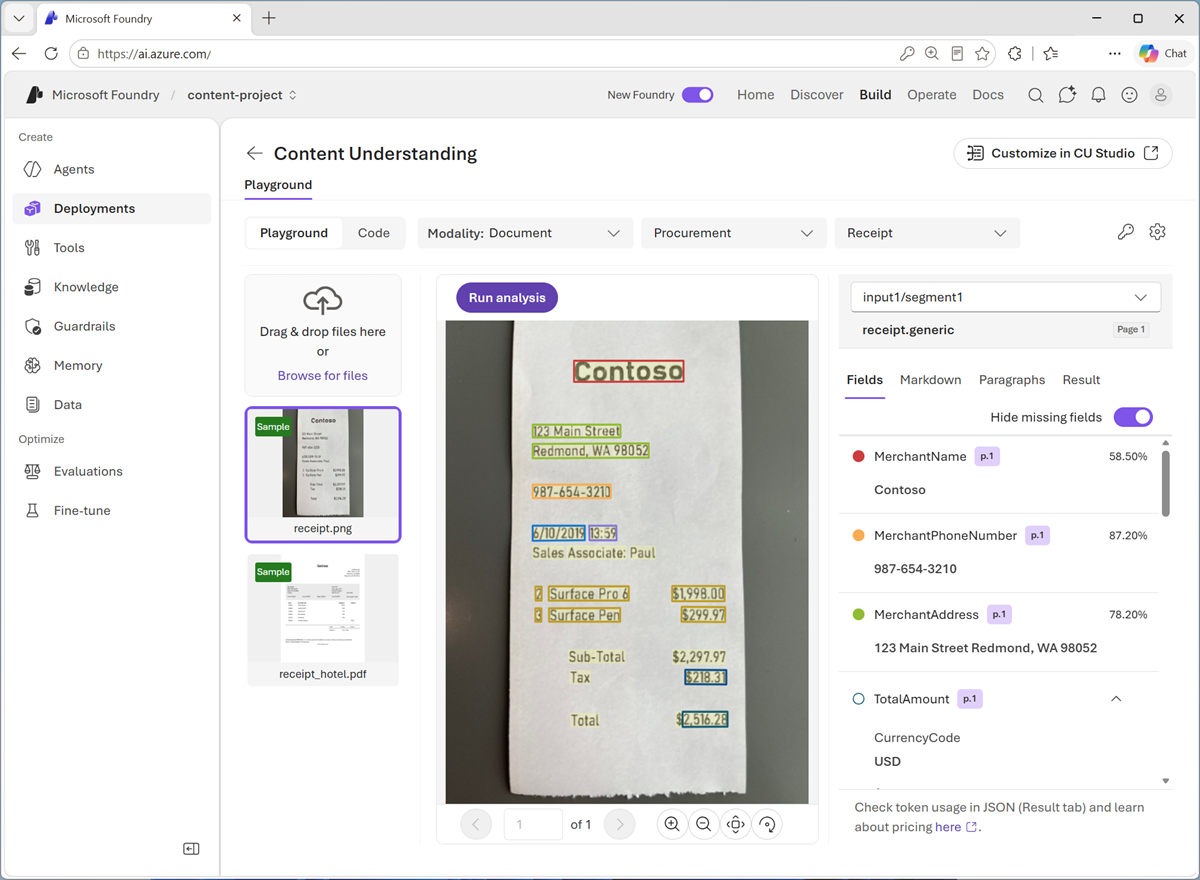This screenshot has width=1200, height=880.
Task: Go to the next document page
Action: (620, 824)
